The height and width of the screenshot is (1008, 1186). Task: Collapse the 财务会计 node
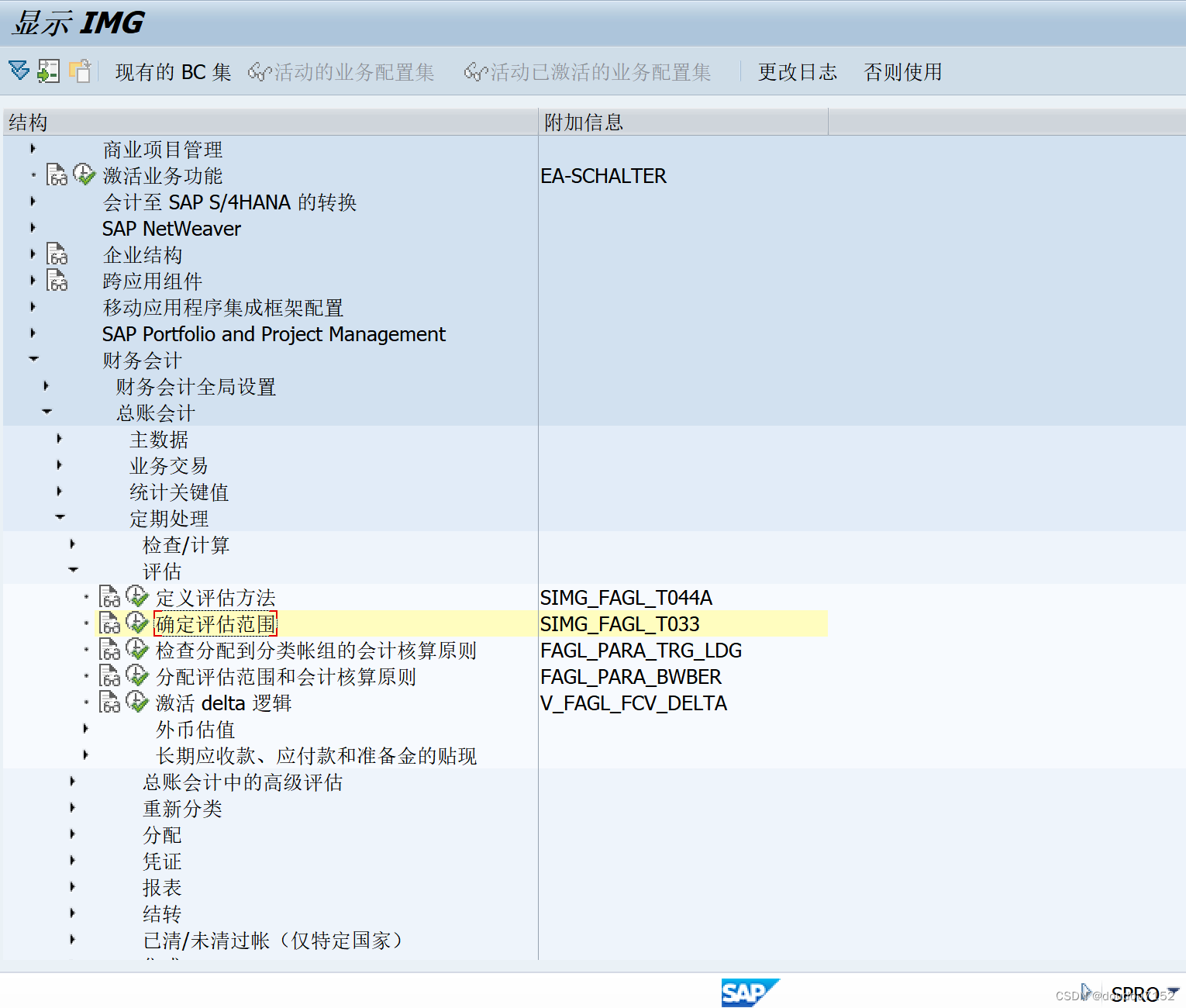pos(33,359)
